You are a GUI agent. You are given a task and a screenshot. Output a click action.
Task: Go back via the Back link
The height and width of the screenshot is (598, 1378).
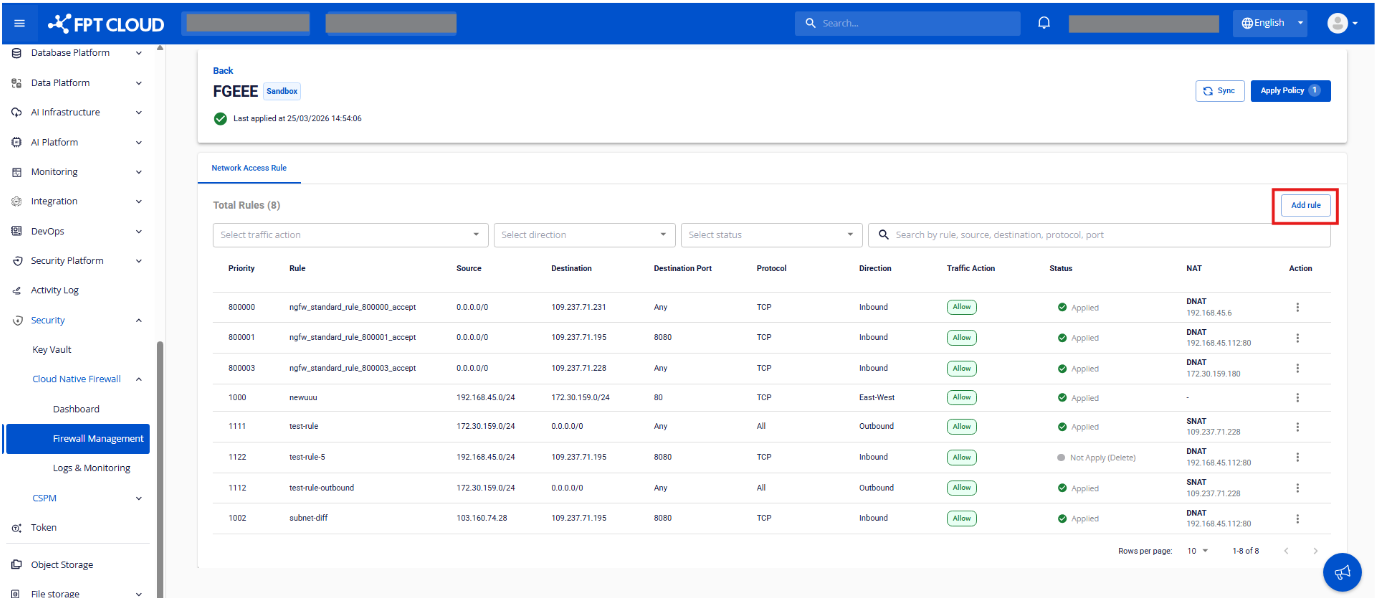coord(223,71)
